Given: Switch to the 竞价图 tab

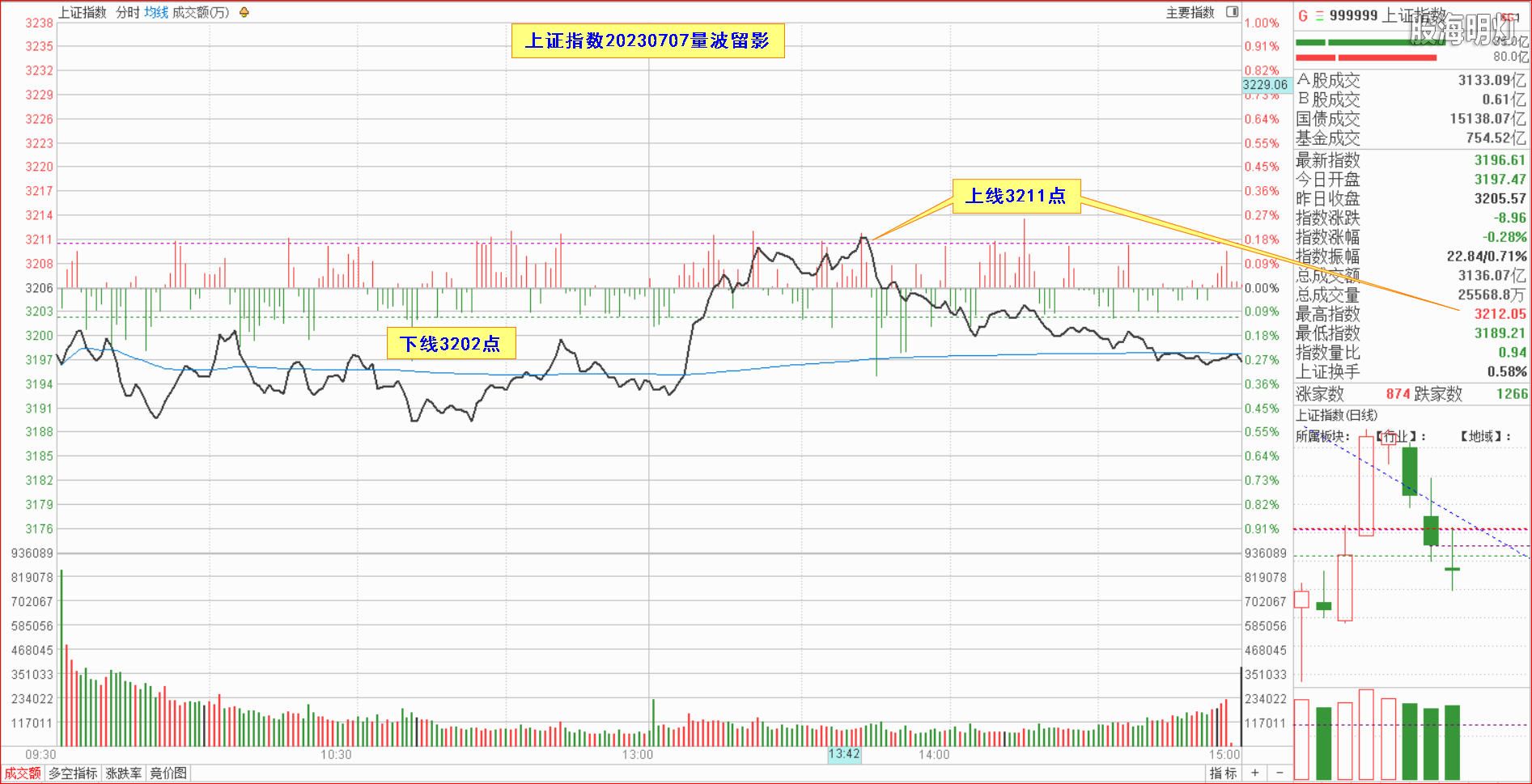Looking at the screenshot, I should pyautogui.click(x=168, y=773).
